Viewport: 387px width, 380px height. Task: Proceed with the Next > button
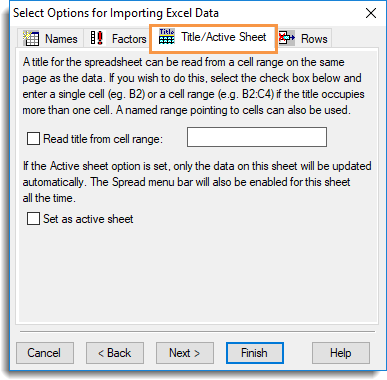[185, 353]
